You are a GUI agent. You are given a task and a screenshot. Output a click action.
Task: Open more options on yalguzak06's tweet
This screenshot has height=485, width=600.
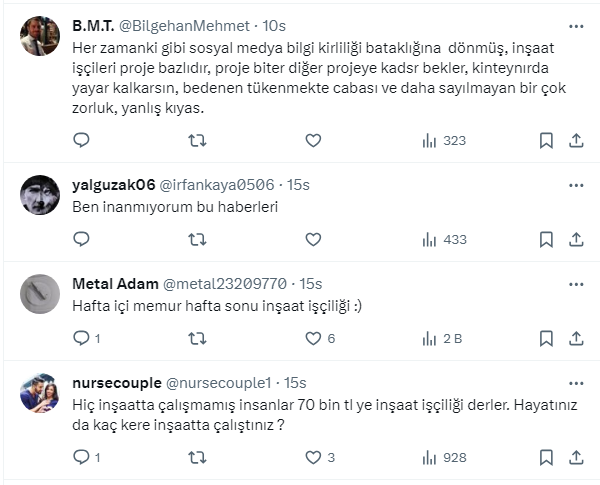[576, 184]
